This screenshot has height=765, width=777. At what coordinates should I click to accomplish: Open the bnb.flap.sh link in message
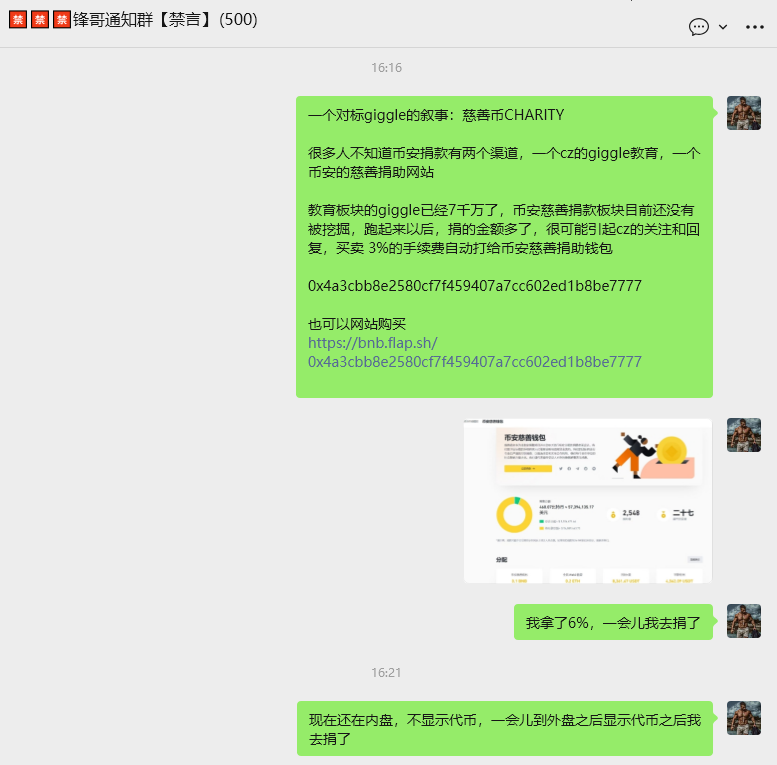point(475,352)
